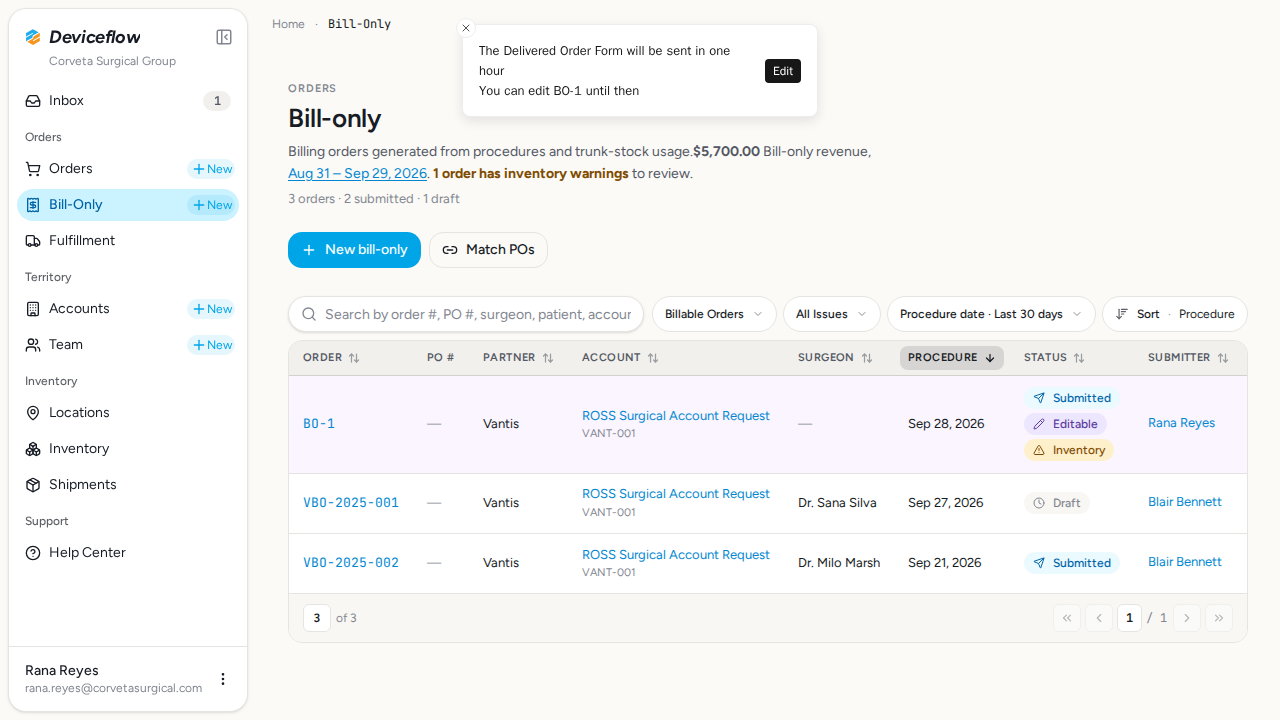This screenshot has height=720, width=1280.
Task: Go to the previous page arrow
Action: coord(1099,618)
